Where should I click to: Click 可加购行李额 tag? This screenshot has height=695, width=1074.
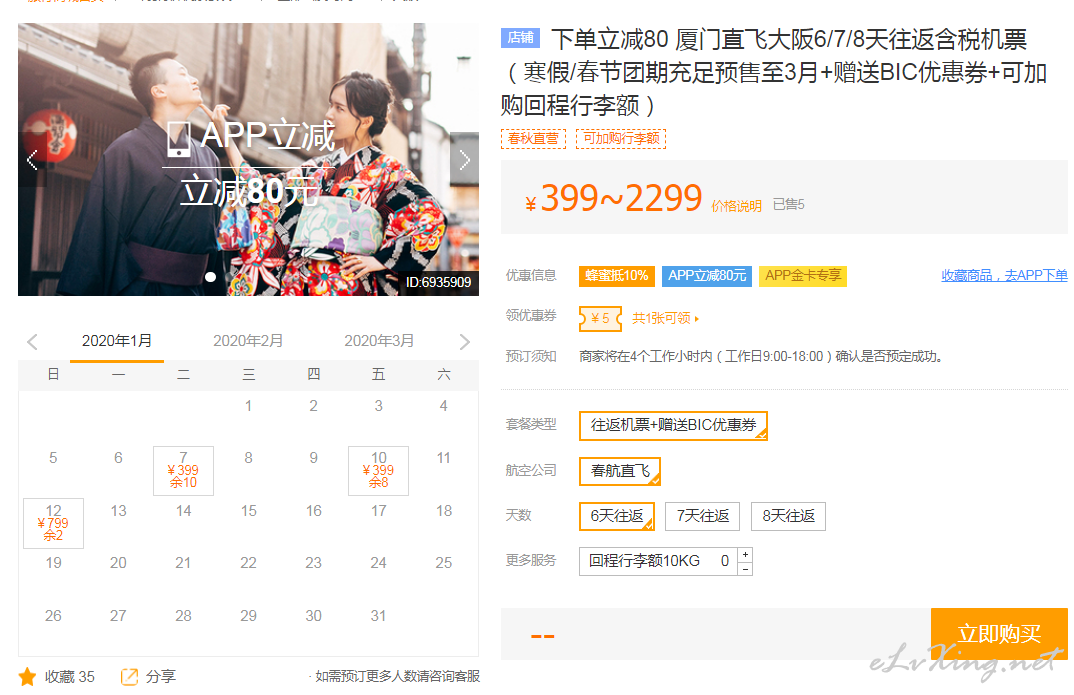[x=621, y=138]
